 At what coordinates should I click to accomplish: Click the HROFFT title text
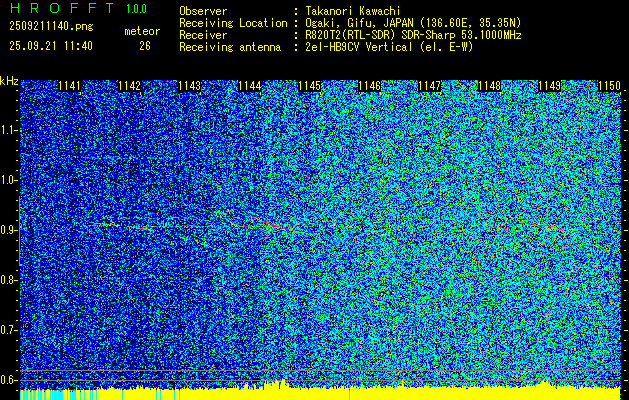[61, 8]
